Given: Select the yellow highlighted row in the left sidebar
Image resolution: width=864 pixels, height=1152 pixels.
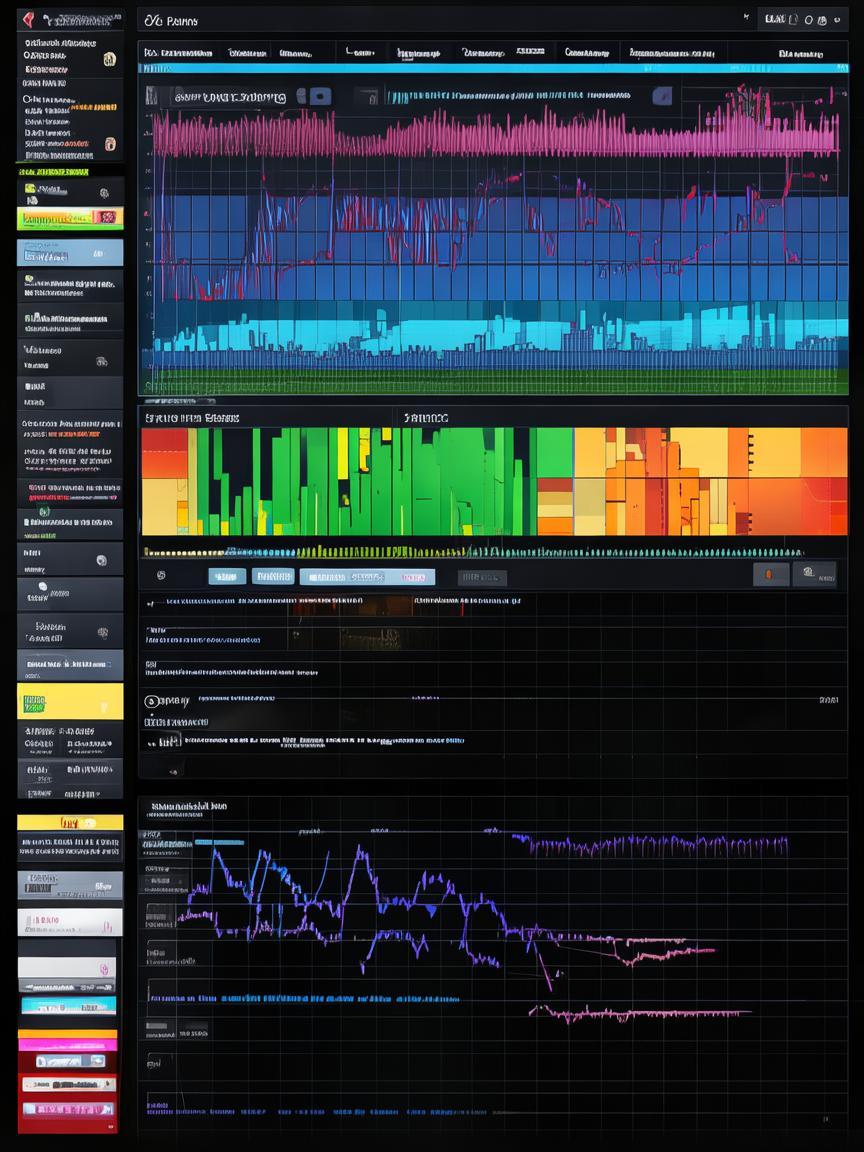Looking at the screenshot, I should coord(70,702).
